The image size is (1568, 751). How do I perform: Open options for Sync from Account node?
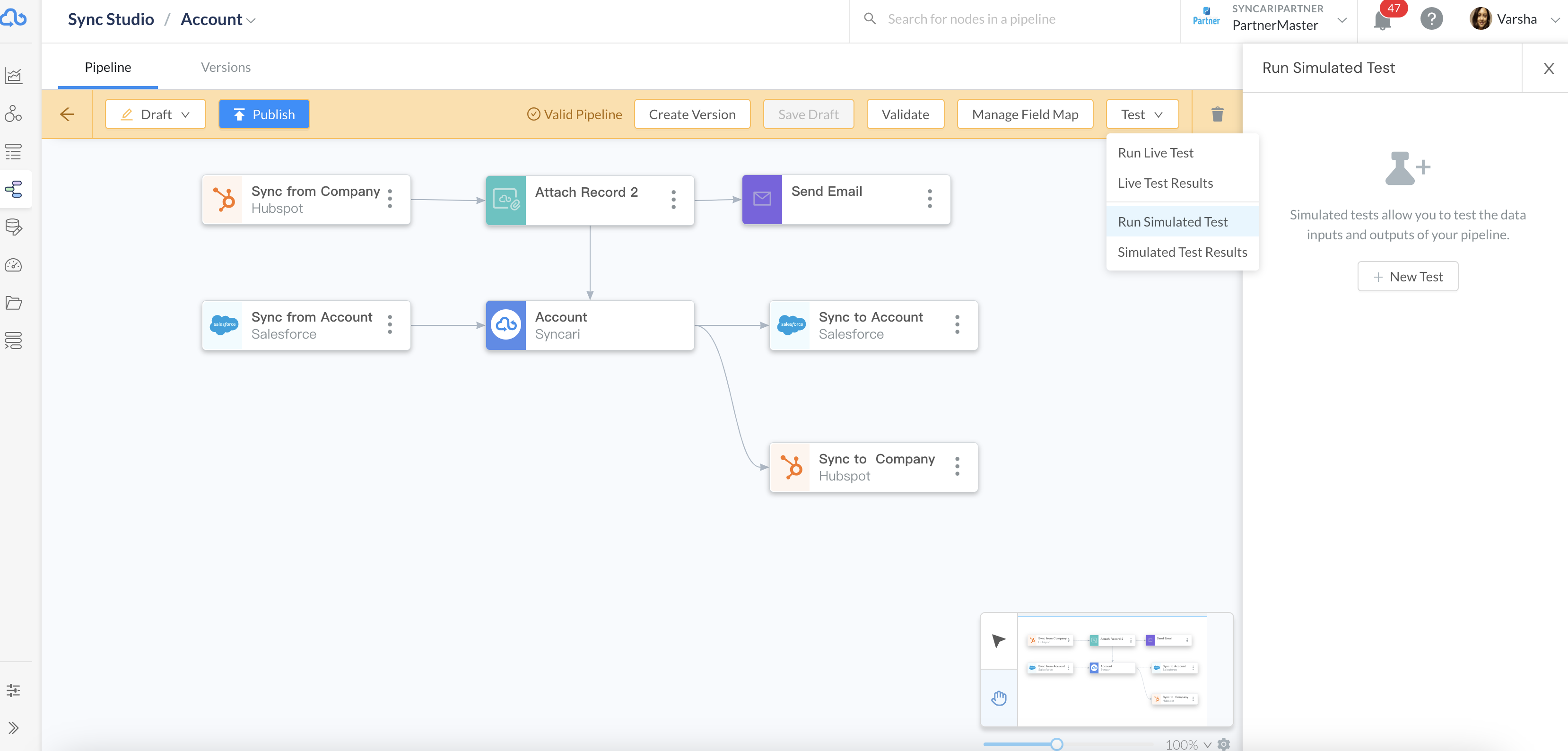tap(390, 324)
